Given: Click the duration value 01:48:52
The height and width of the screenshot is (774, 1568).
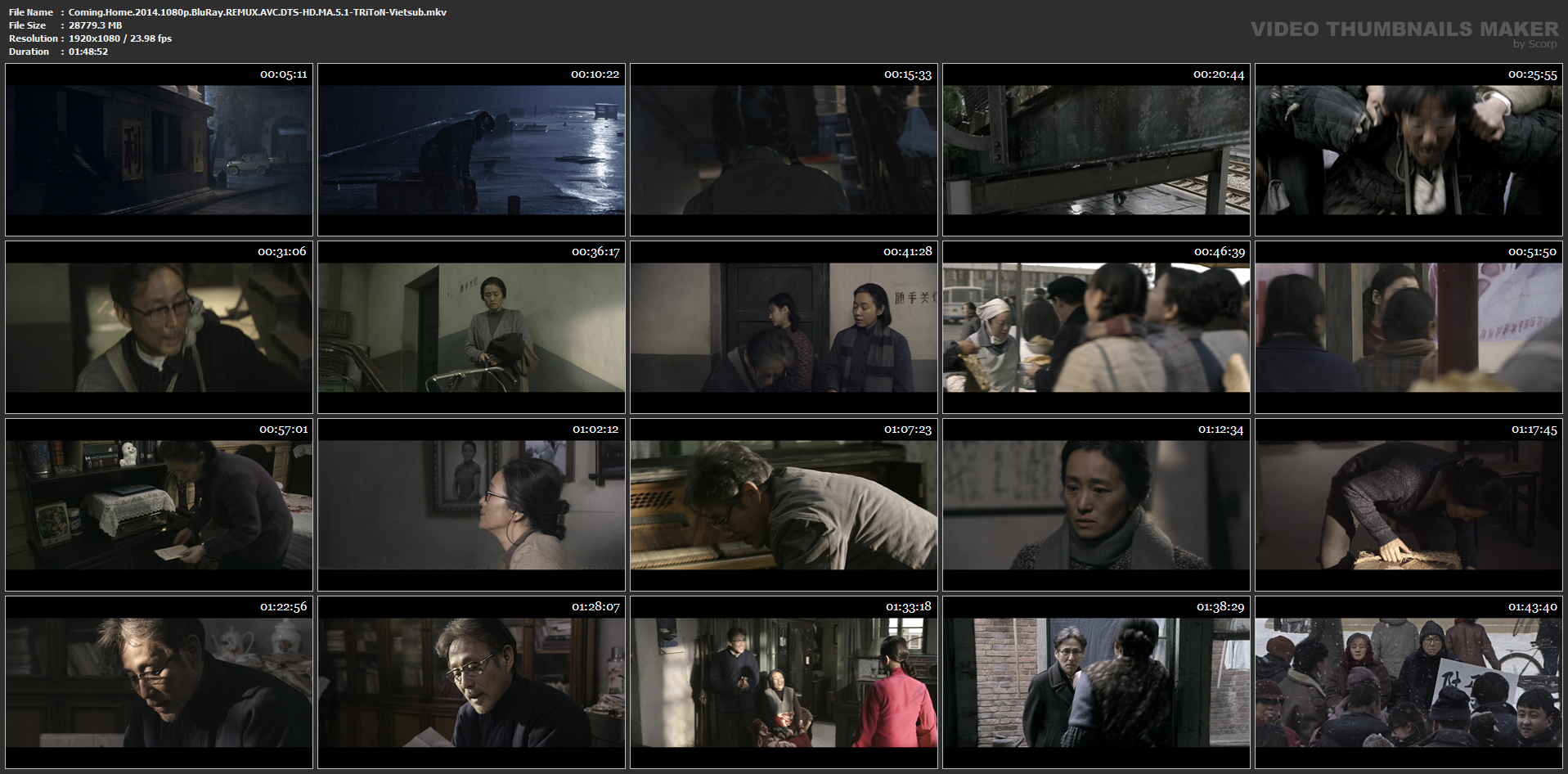Looking at the screenshot, I should click(x=88, y=52).
